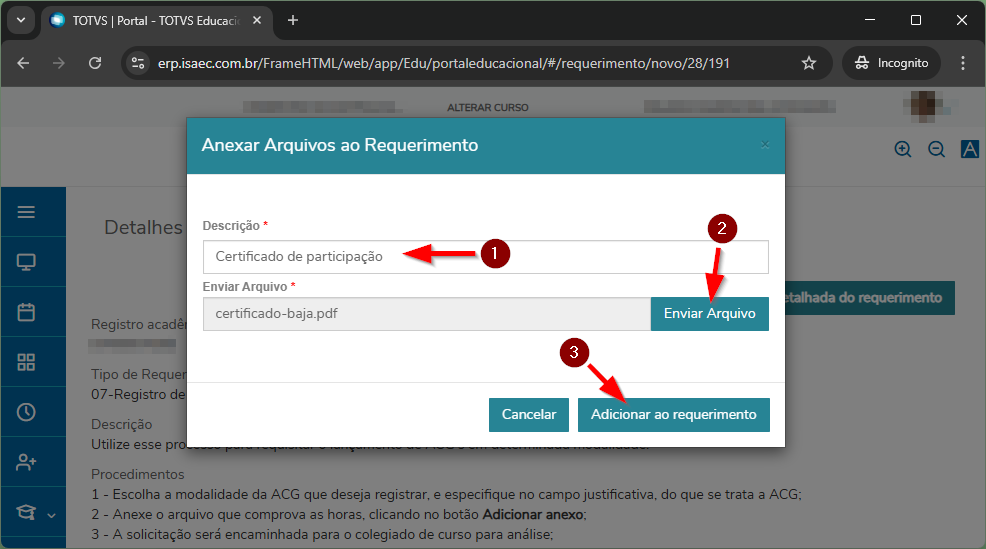986x549 pixels.
Task: Close the Anexar Arquivos dialog
Action: click(765, 145)
